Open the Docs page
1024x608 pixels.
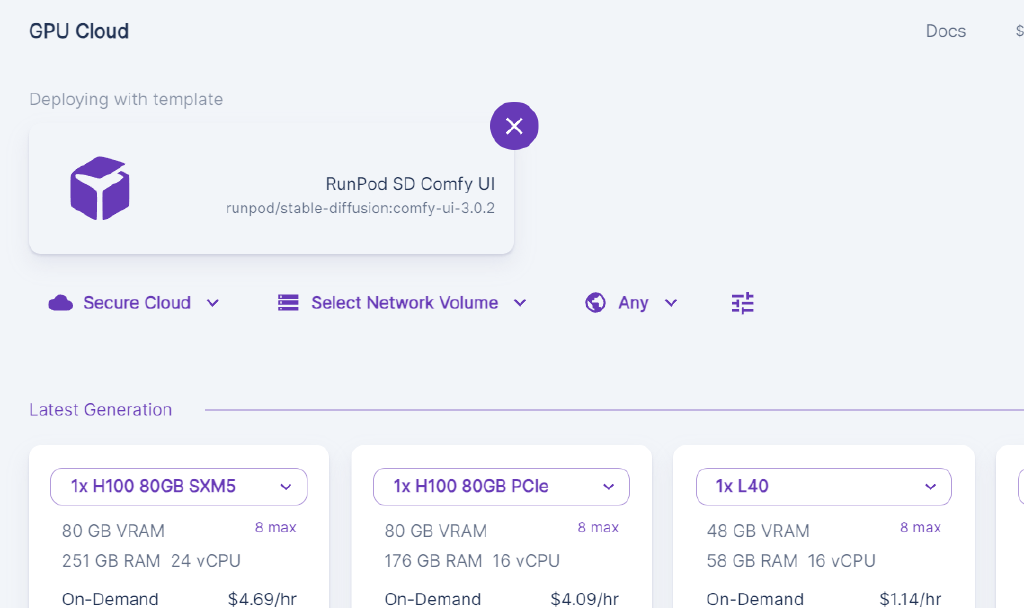945,31
